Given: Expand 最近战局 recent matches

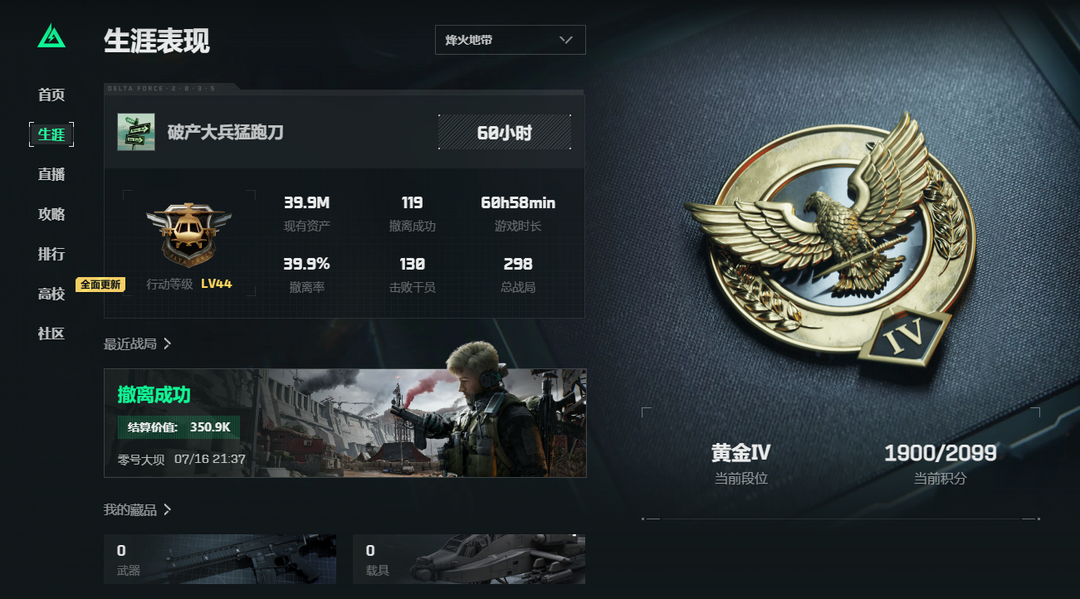Looking at the screenshot, I should coord(137,344).
